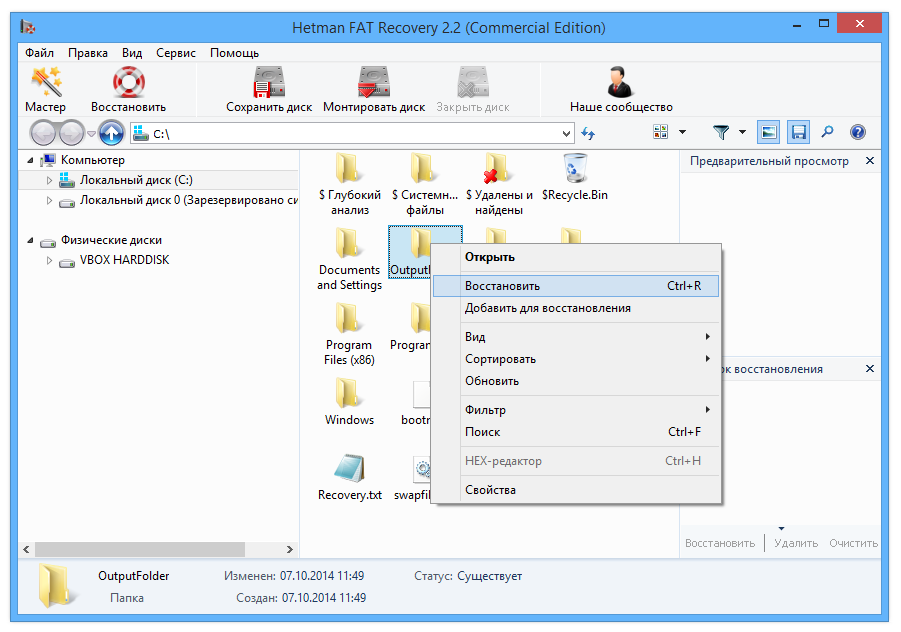Open the Фильтр submenu
901x632 pixels.
pyautogui.click(x=575, y=410)
